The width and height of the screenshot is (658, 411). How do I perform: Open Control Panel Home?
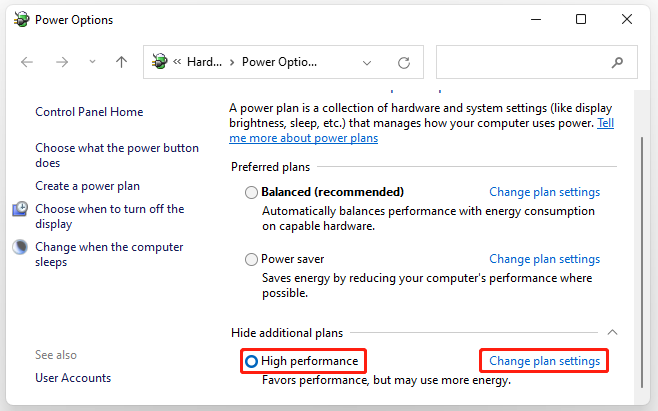[x=89, y=112]
